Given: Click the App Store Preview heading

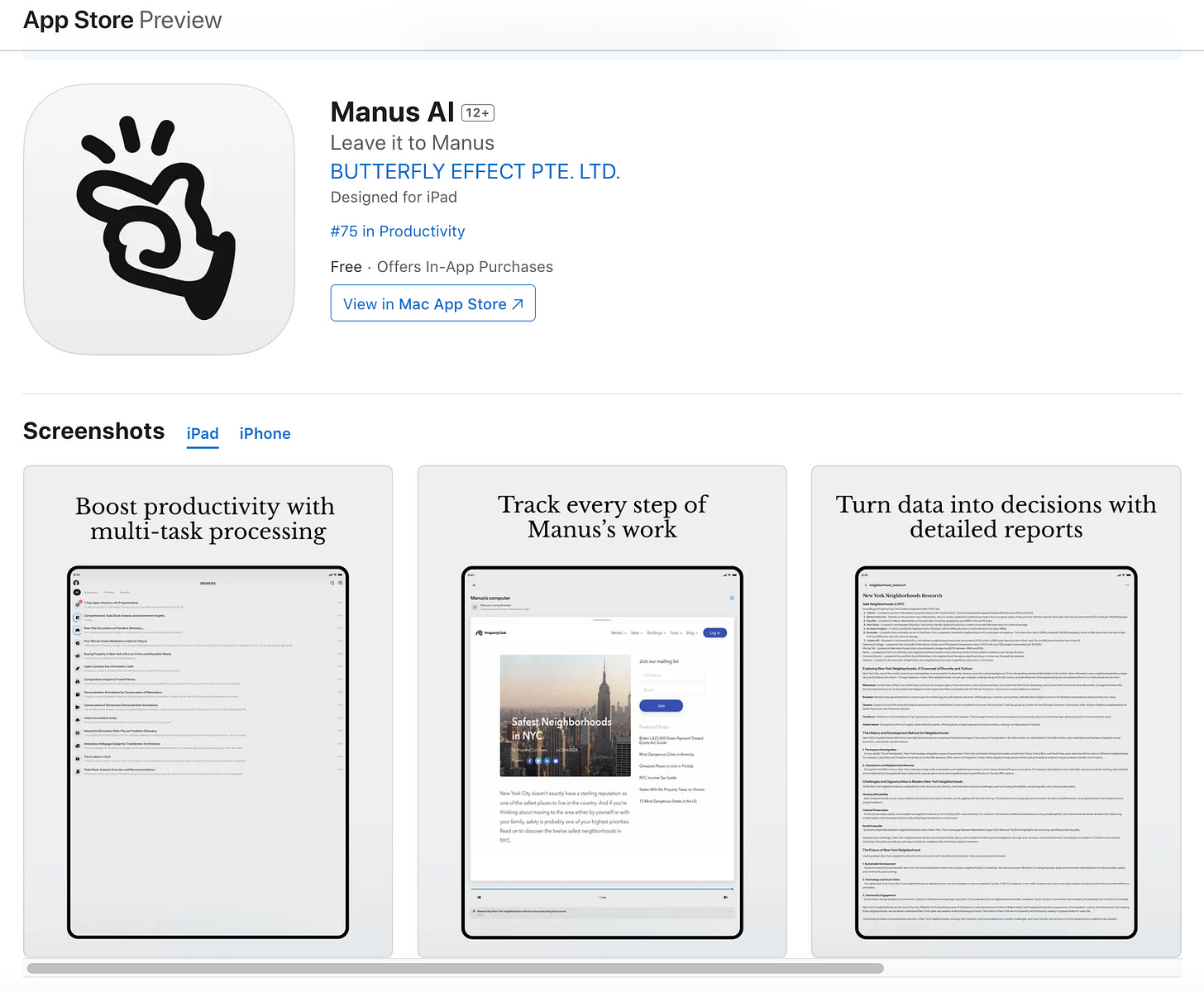Looking at the screenshot, I should (122, 20).
